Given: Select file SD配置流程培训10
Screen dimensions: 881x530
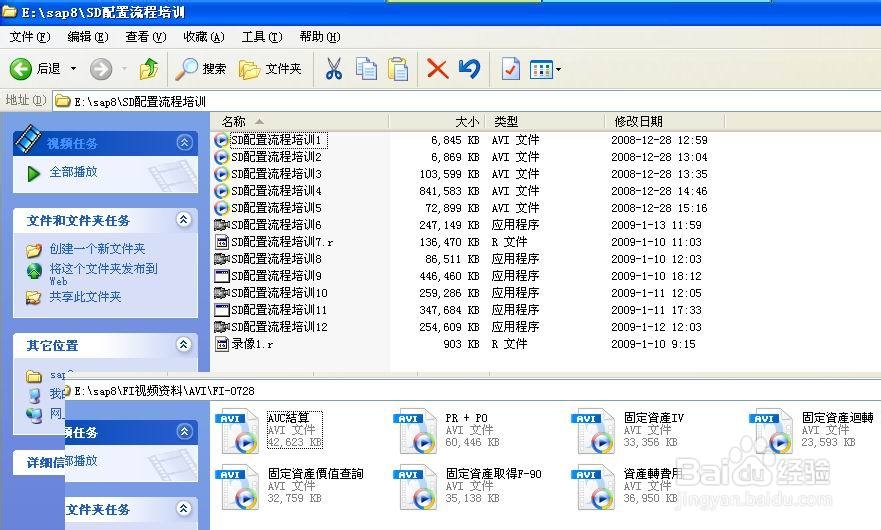Looking at the screenshot, I should (x=279, y=293).
